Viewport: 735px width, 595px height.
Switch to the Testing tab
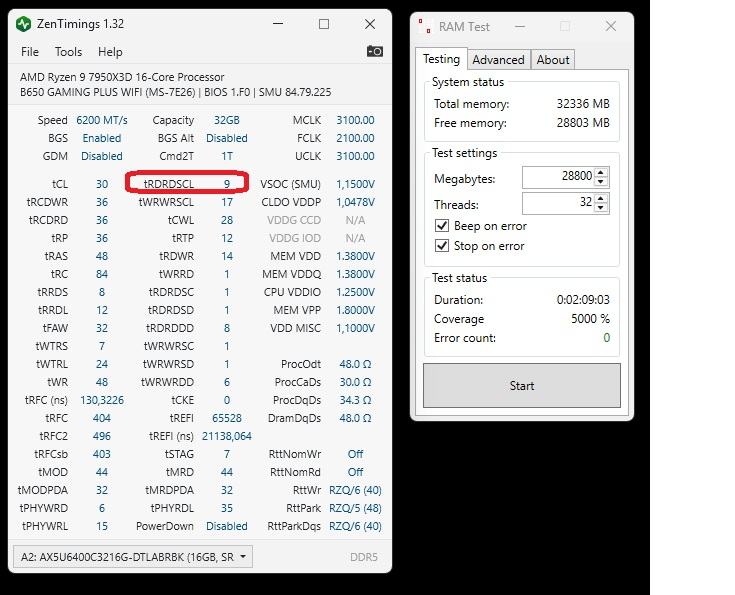pos(441,59)
